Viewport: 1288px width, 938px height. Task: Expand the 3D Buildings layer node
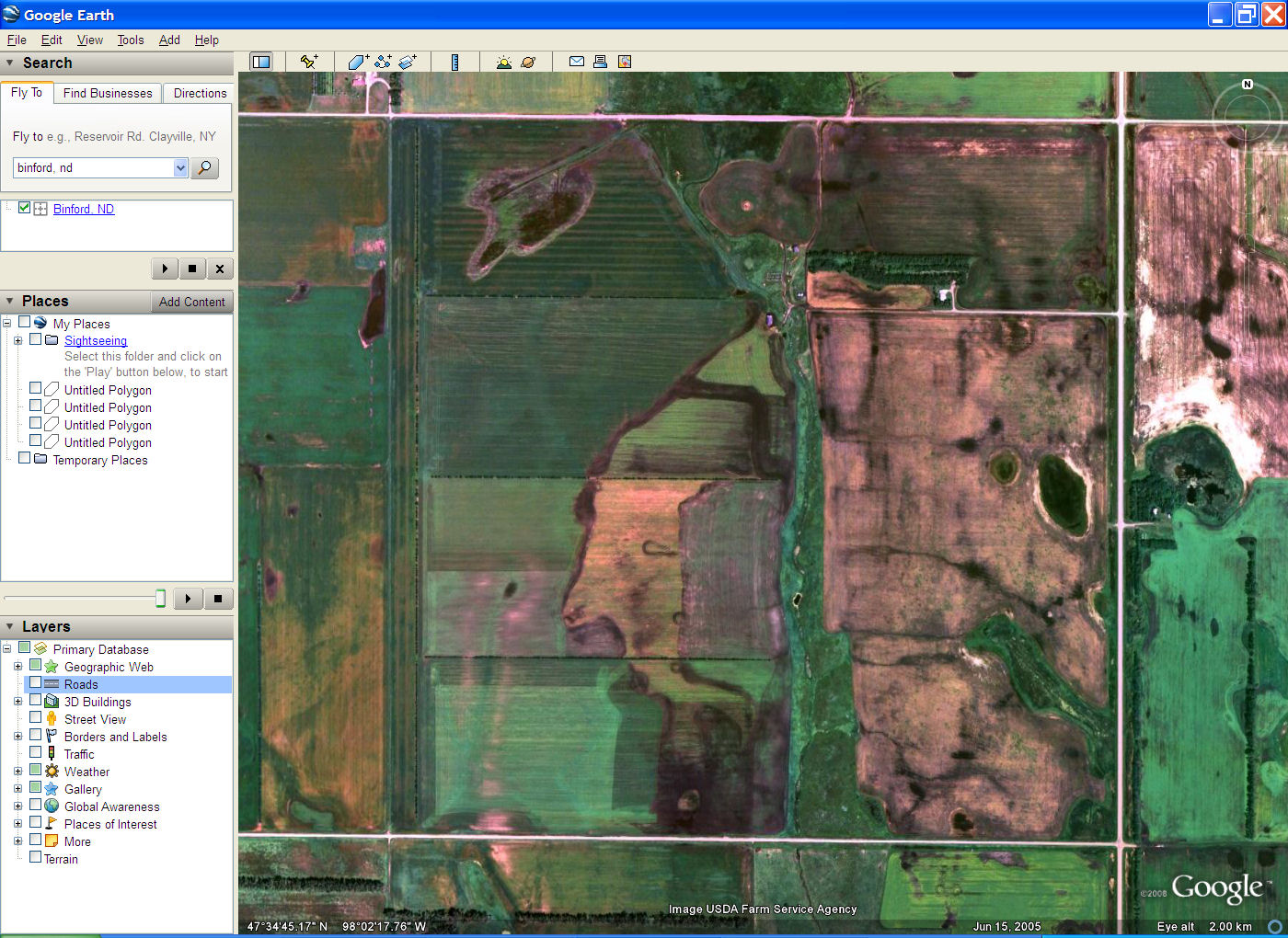tap(17, 702)
